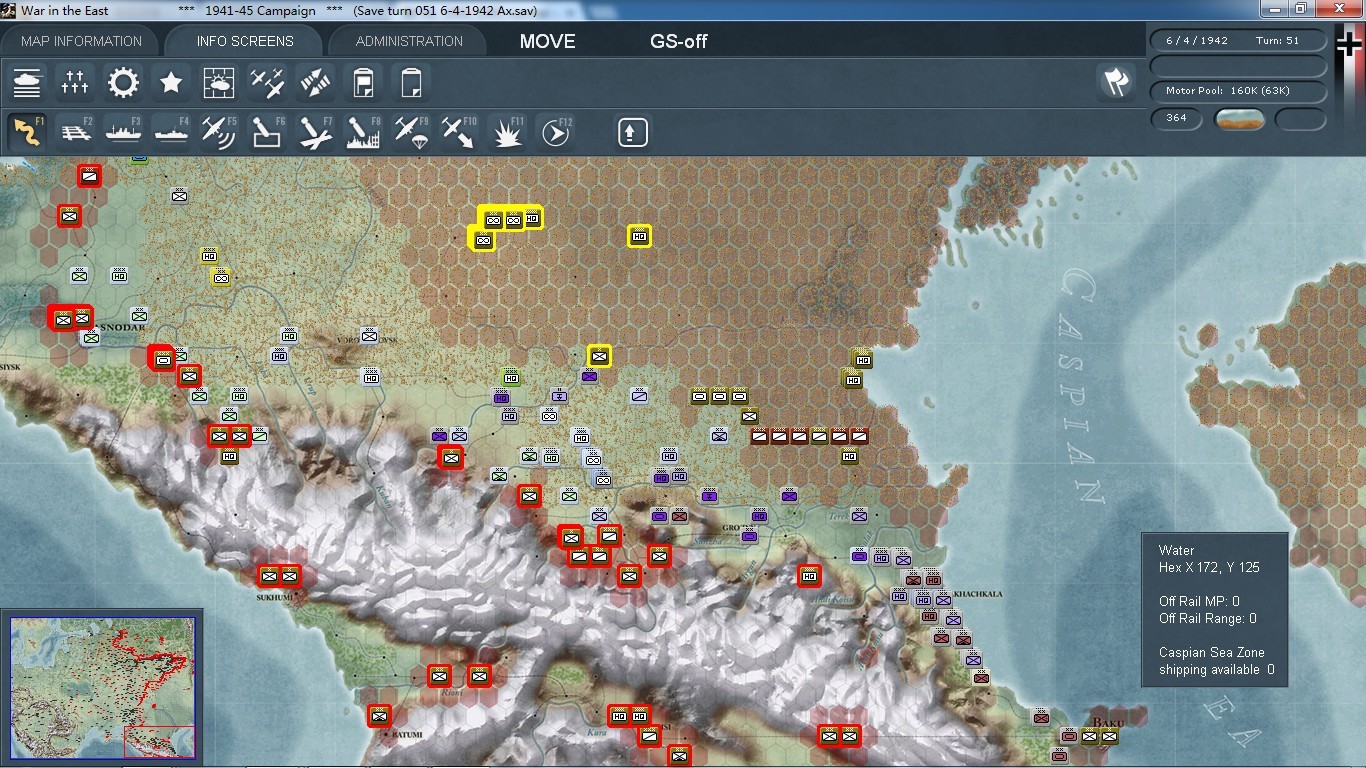Select F8 bomb city mode
Viewport: 1366px width, 768px height.
[x=363, y=132]
